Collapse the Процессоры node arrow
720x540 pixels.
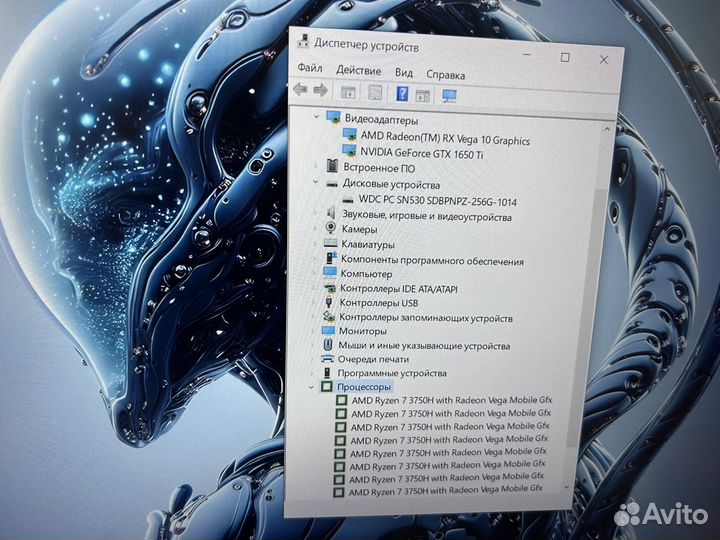pyautogui.click(x=312, y=387)
